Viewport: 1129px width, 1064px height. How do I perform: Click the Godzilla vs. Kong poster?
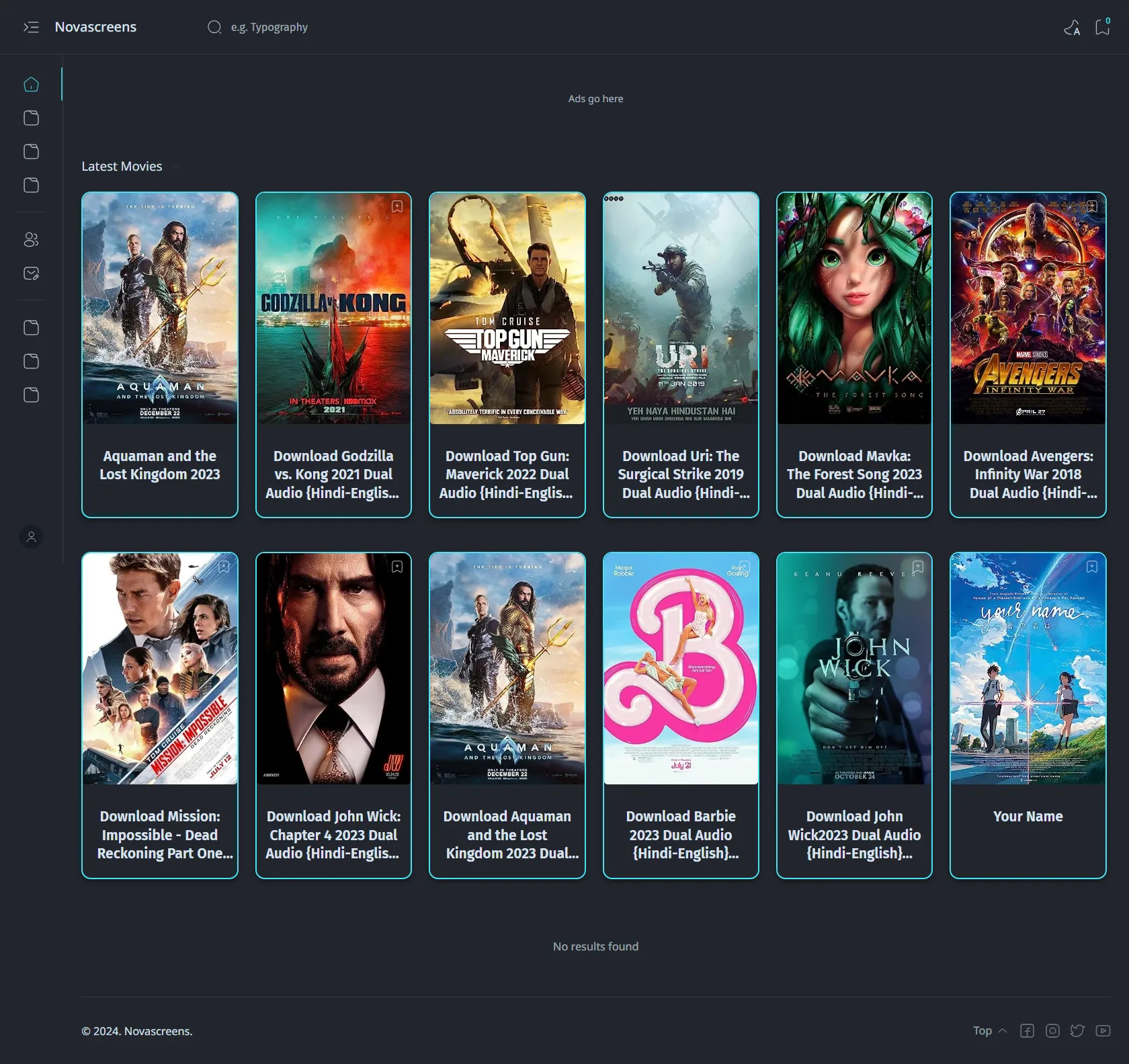(333, 309)
